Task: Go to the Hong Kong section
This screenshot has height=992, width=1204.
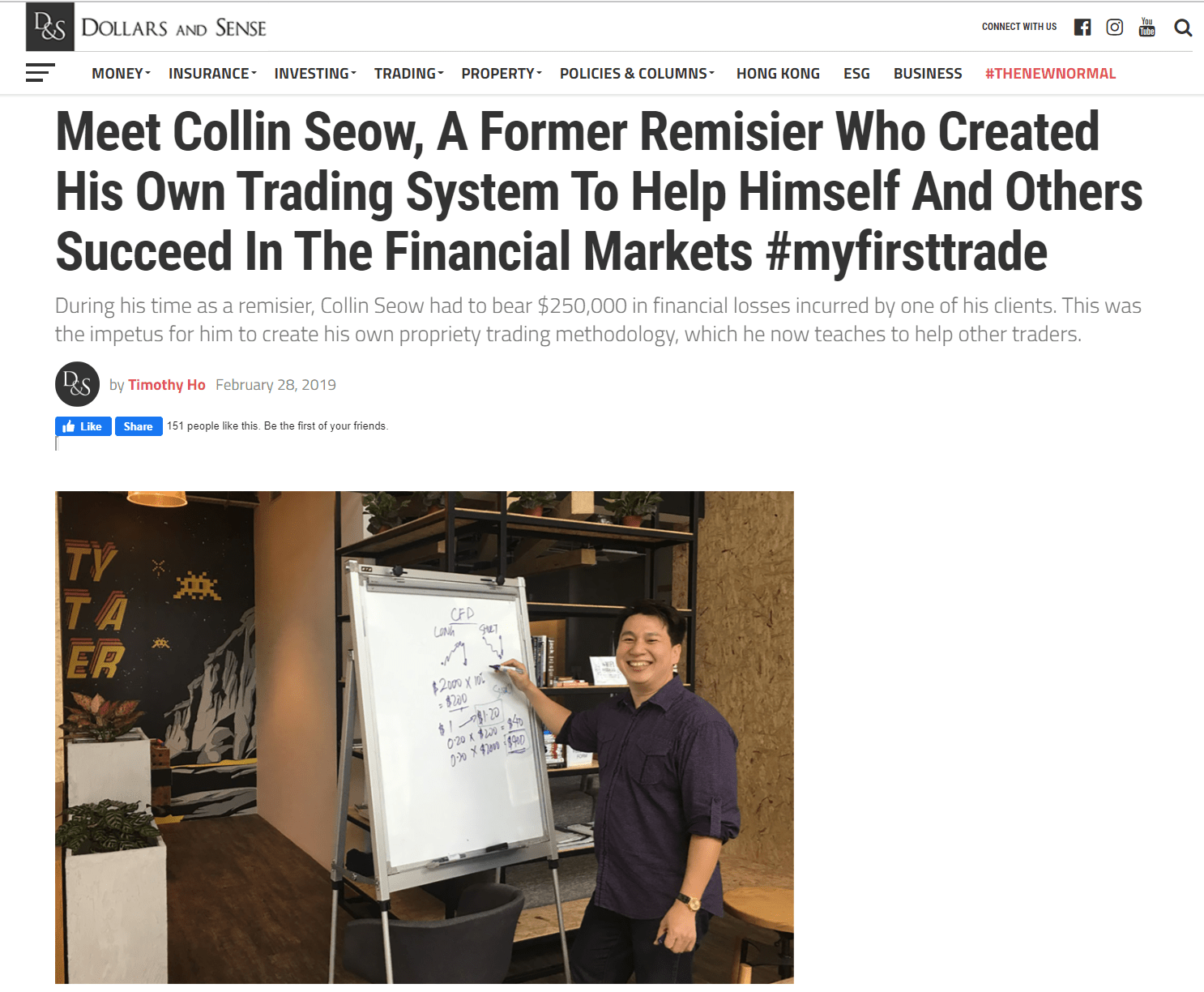Action: coord(778,74)
